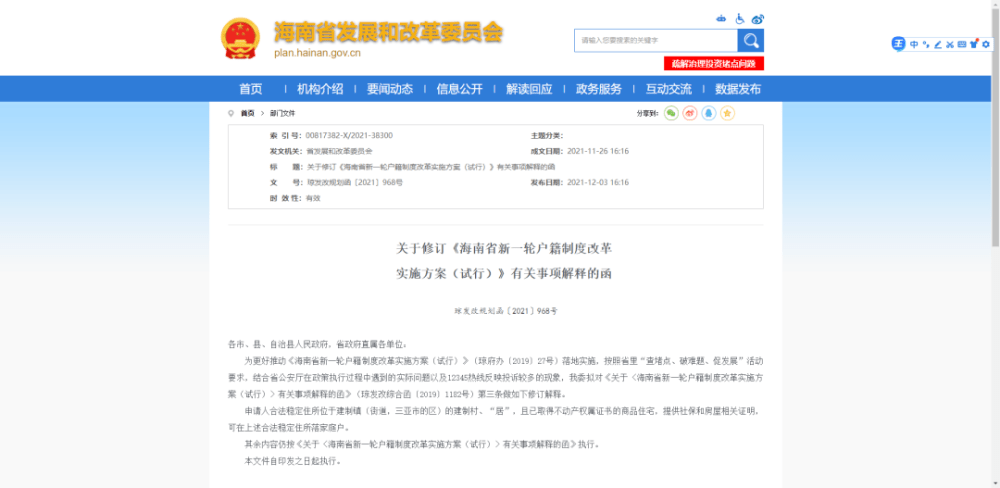Open the wheelchair accessibility mode icon

click(740, 18)
